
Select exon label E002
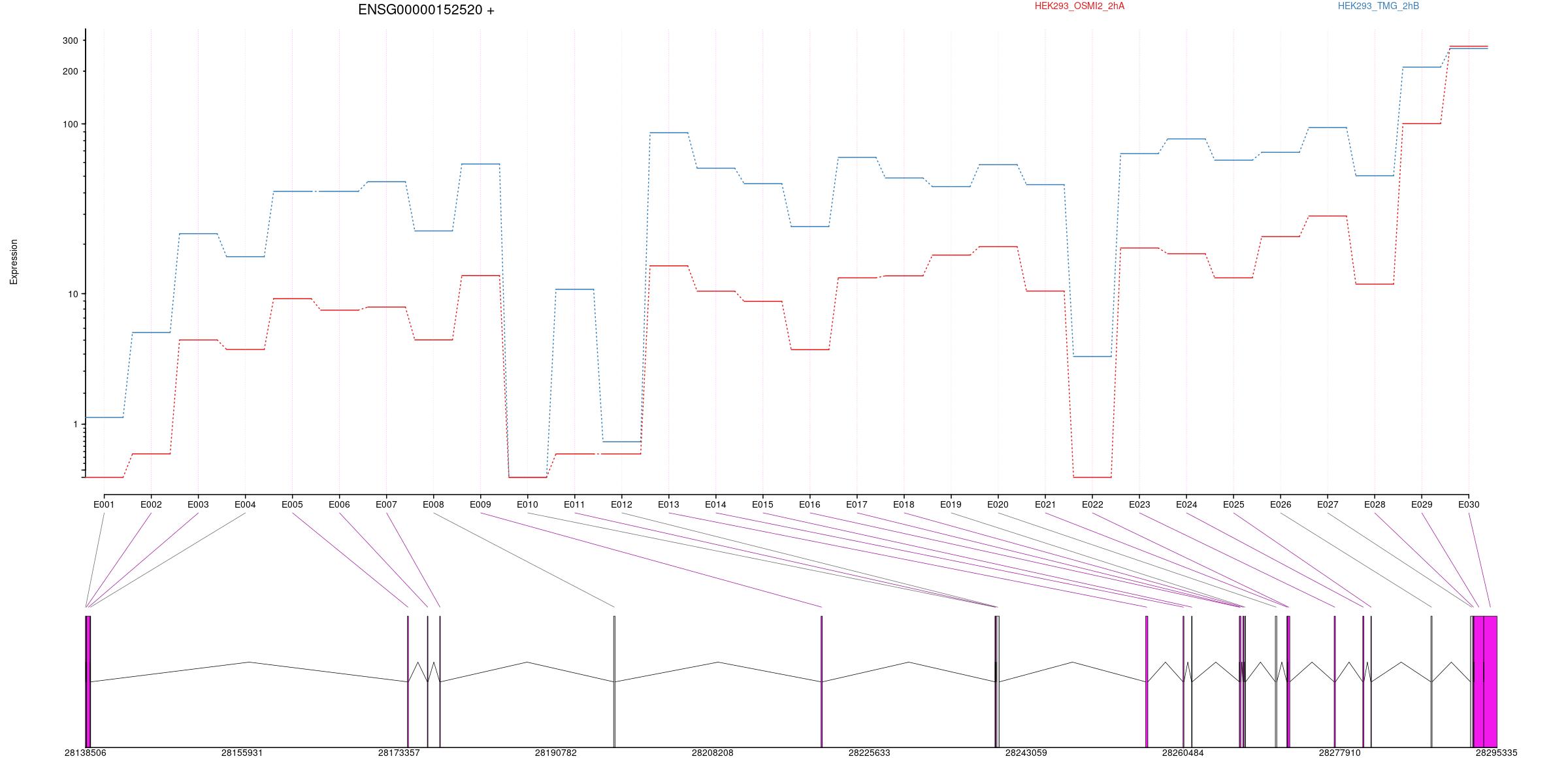coord(151,504)
